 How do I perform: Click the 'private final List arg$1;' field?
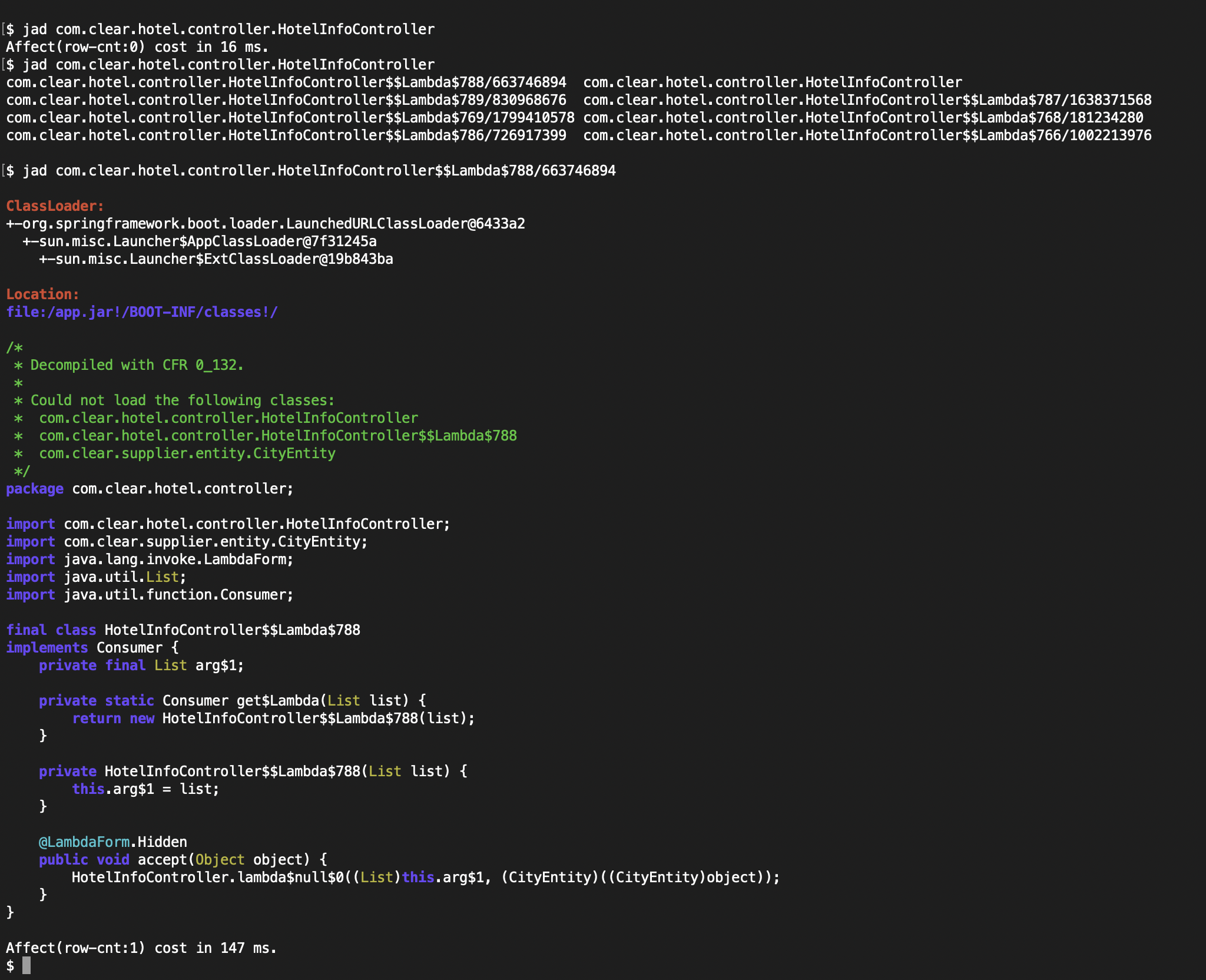[x=141, y=666]
